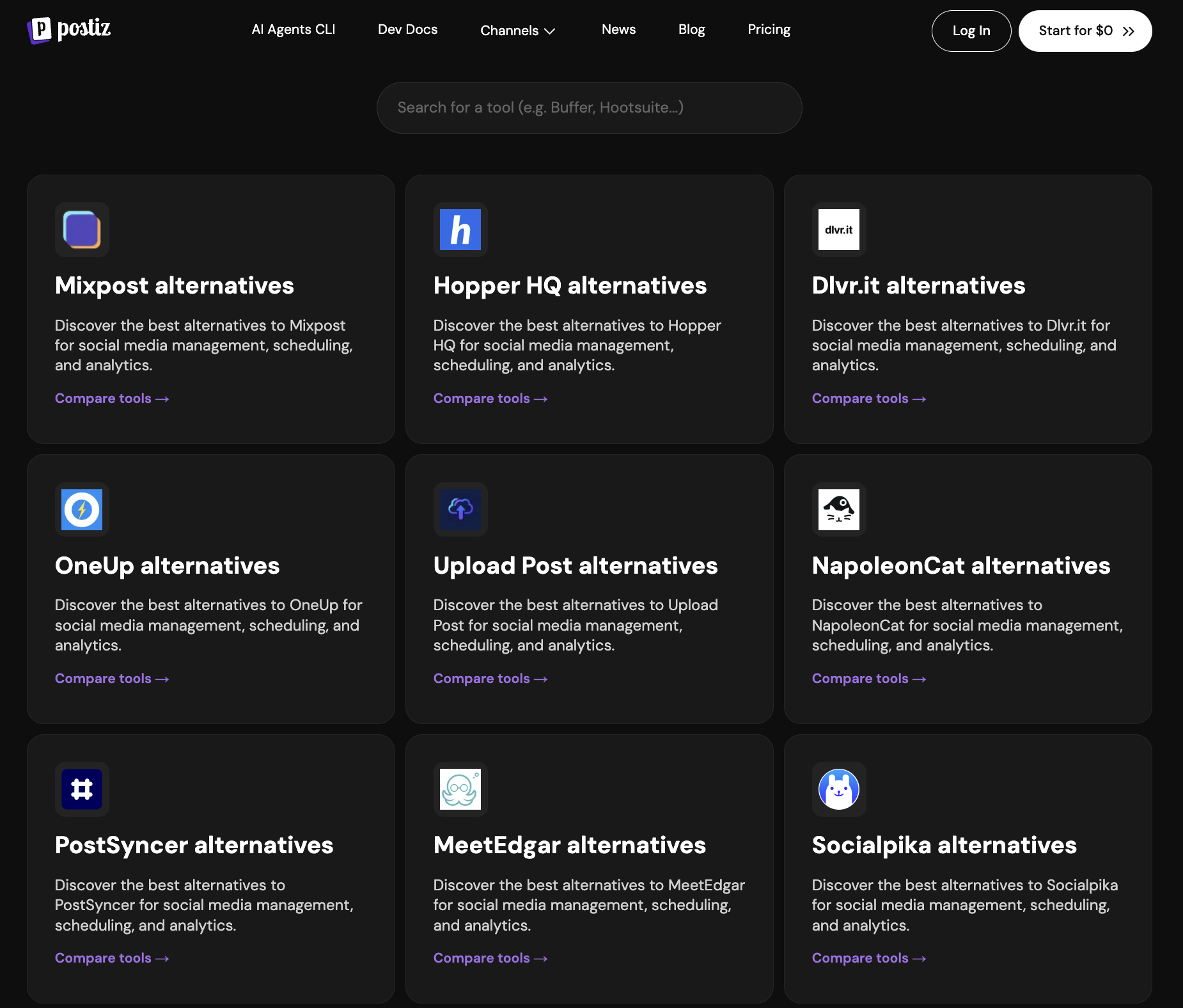Click the Dlvr.it alternatives heading

coord(919,286)
